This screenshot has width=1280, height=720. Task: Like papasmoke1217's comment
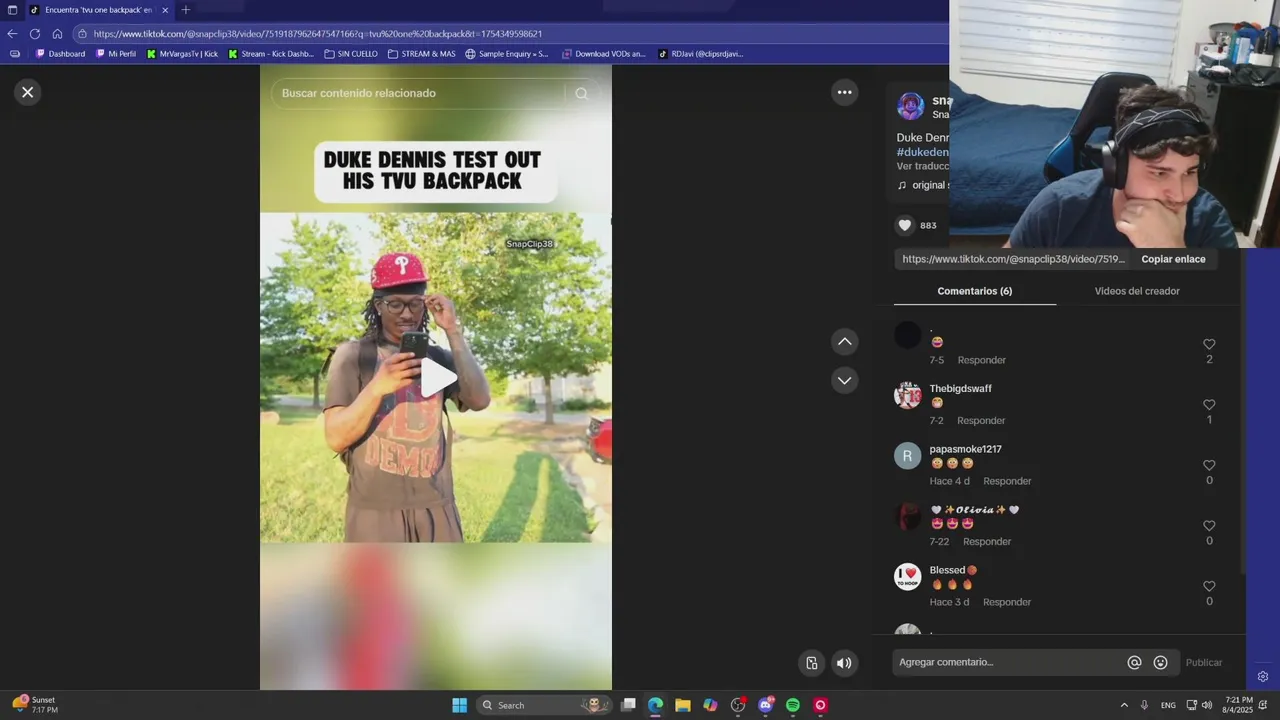click(x=1209, y=465)
